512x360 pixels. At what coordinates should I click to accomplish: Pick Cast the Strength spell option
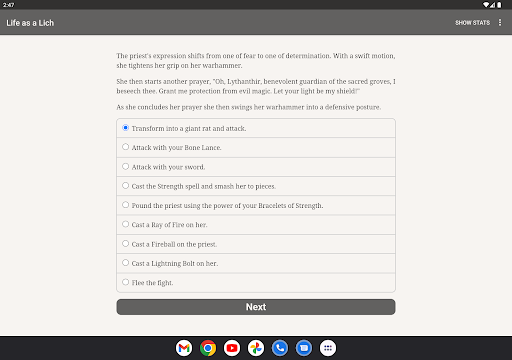click(256, 186)
